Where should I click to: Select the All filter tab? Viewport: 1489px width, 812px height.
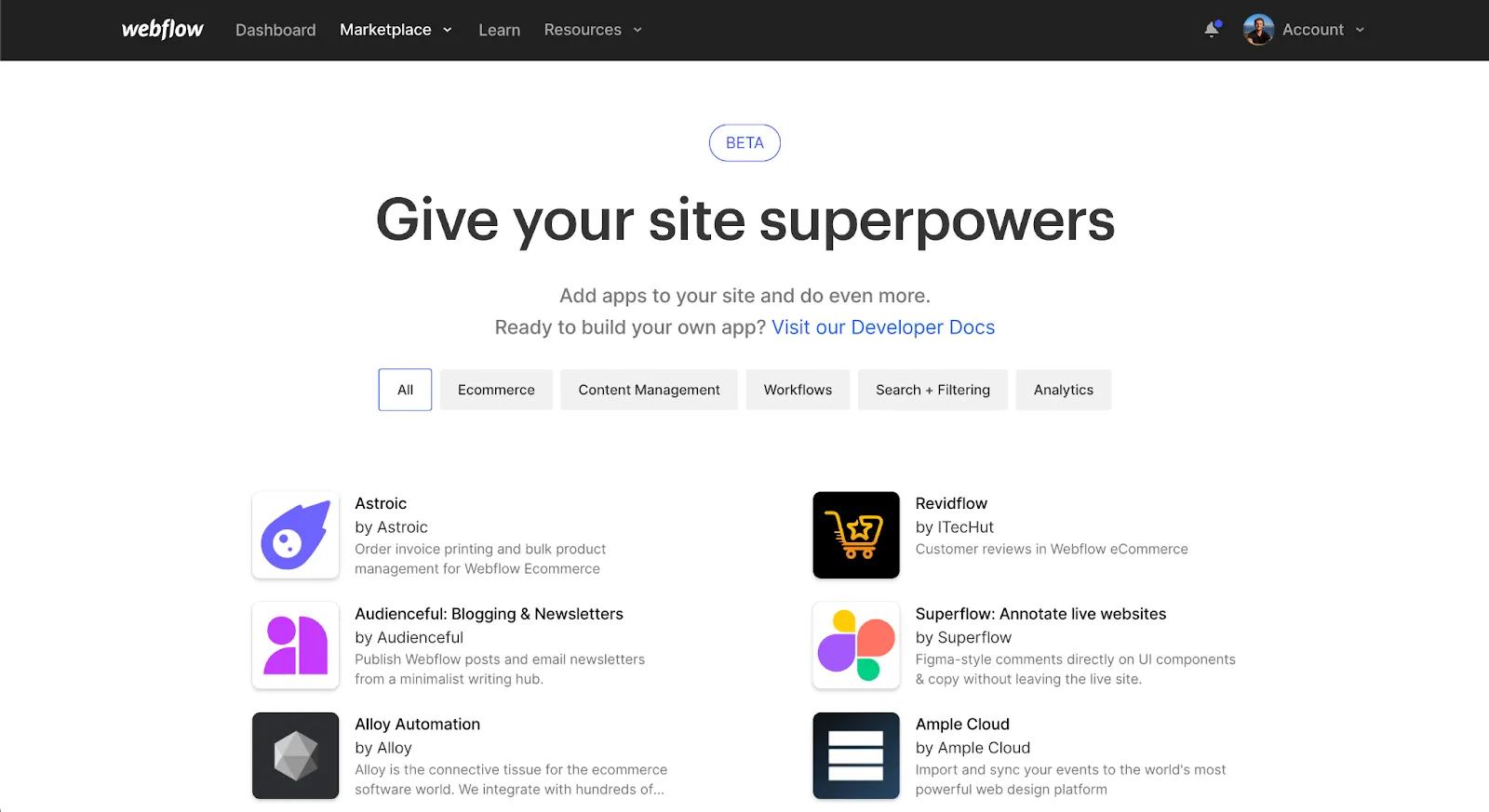pyautogui.click(x=405, y=390)
